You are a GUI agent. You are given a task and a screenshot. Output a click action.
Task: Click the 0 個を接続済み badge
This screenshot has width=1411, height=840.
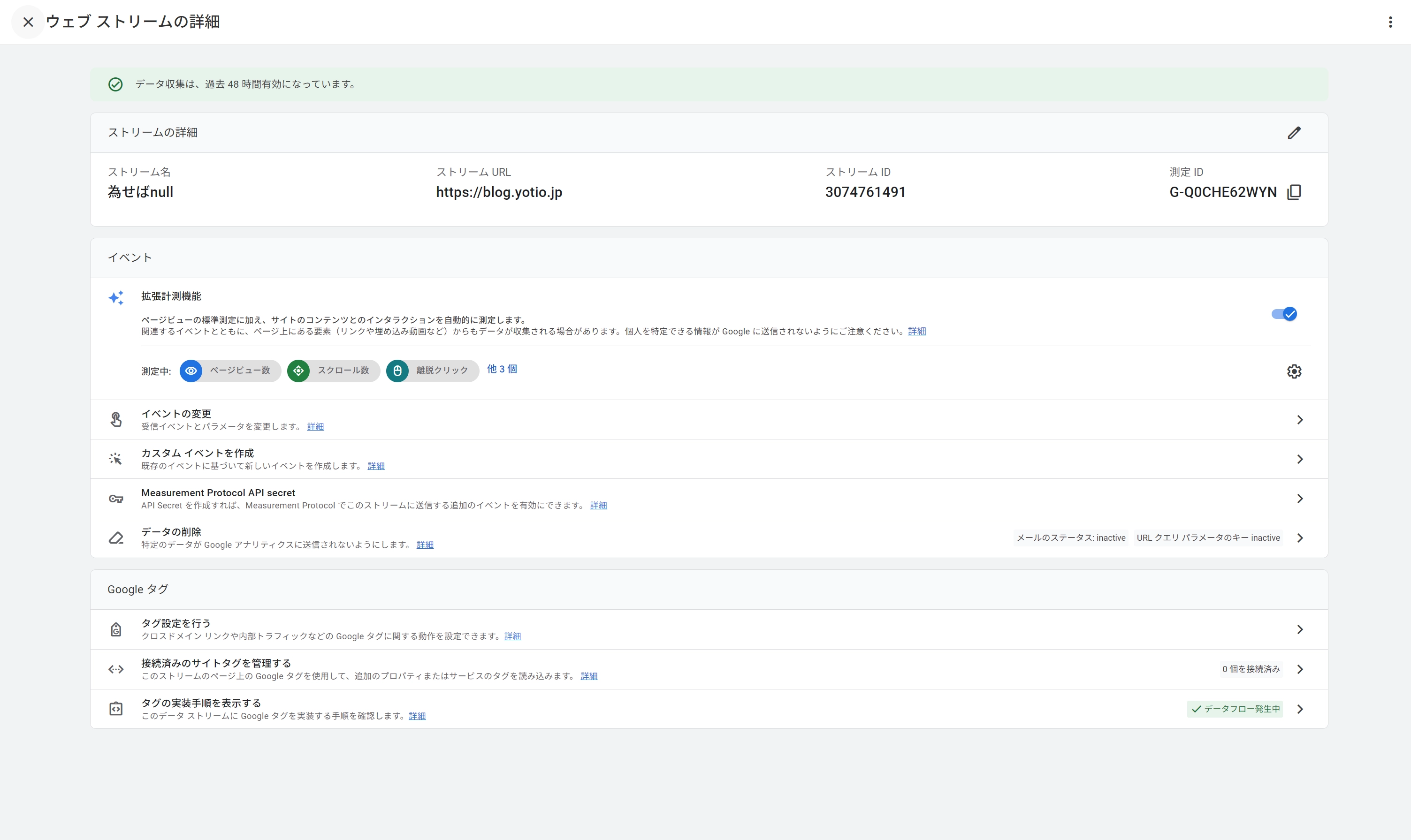[1251, 669]
